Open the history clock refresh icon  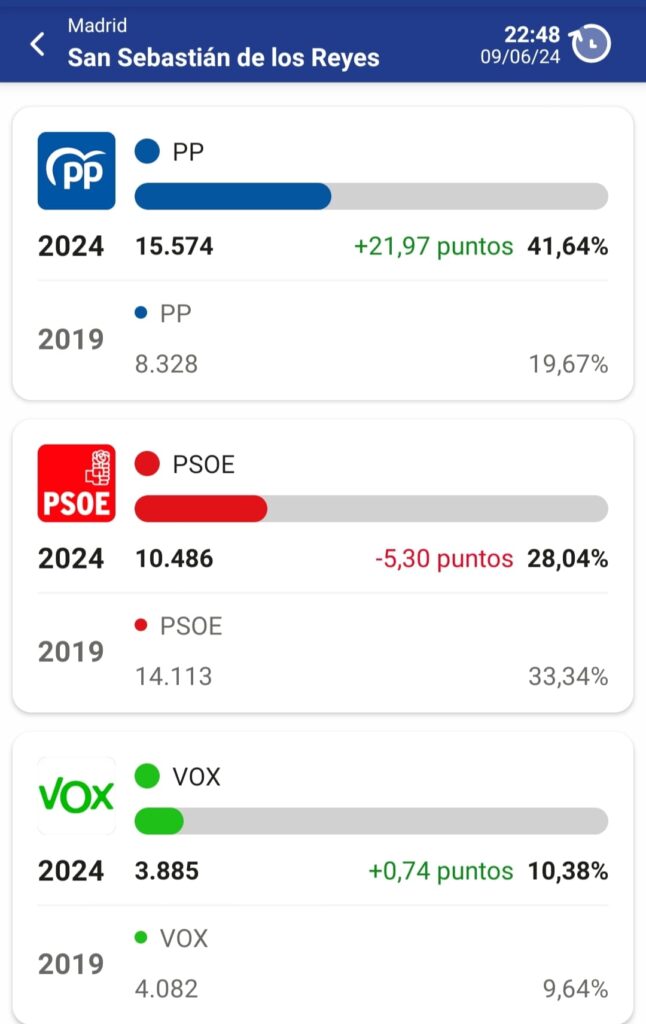point(590,44)
